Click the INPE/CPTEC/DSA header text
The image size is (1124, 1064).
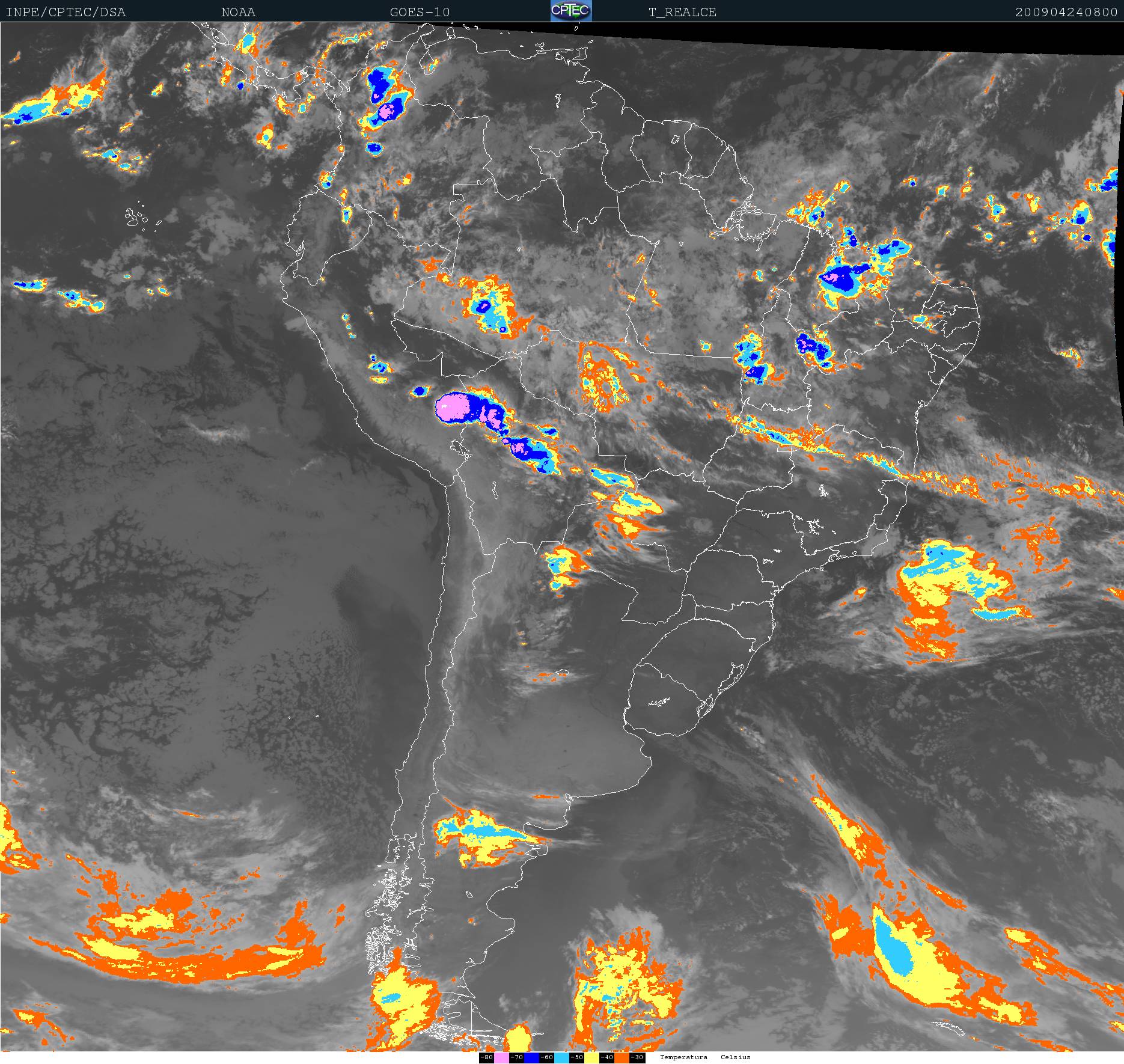66,12
